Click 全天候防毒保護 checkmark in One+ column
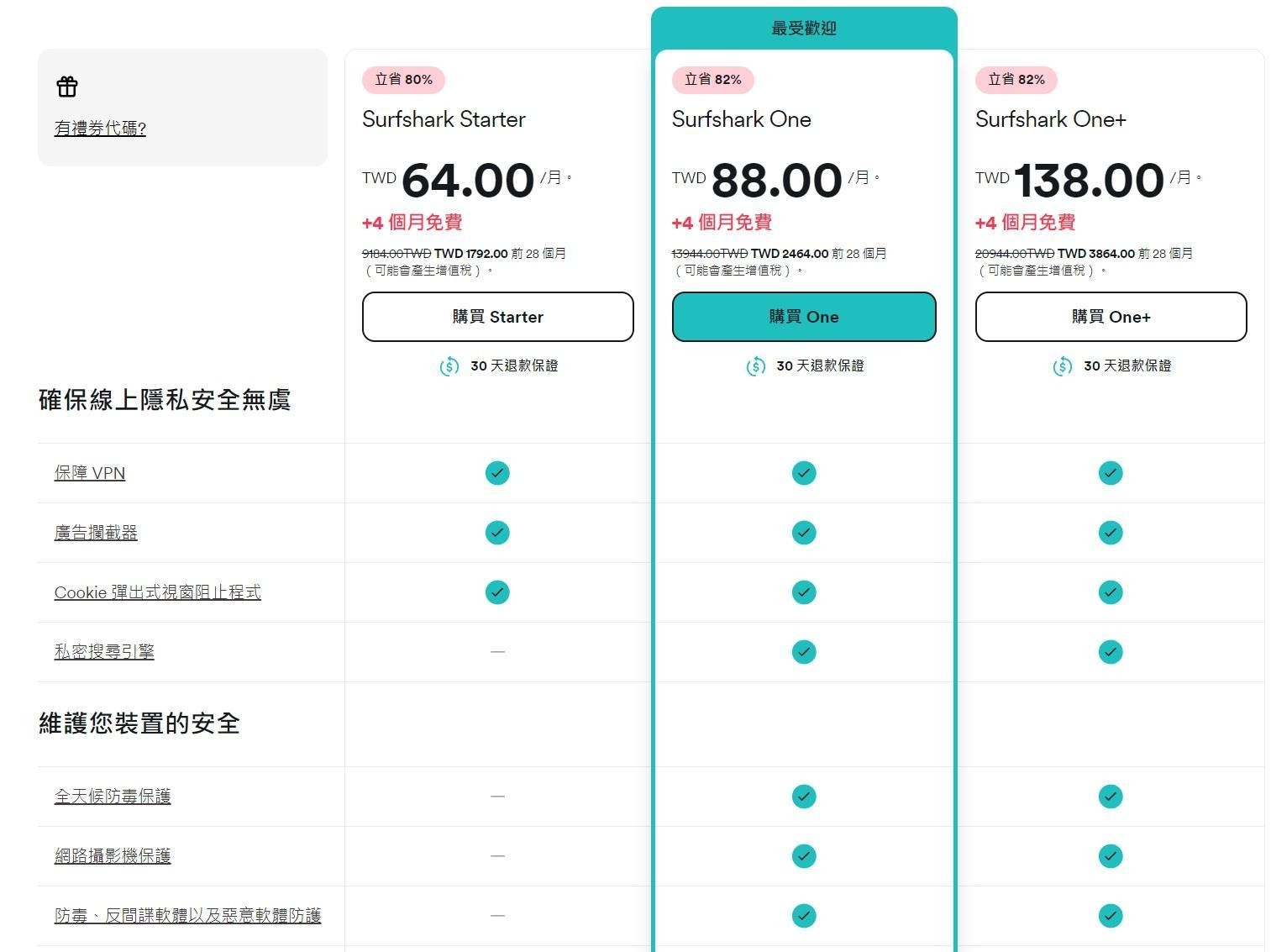 (1111, 797)
